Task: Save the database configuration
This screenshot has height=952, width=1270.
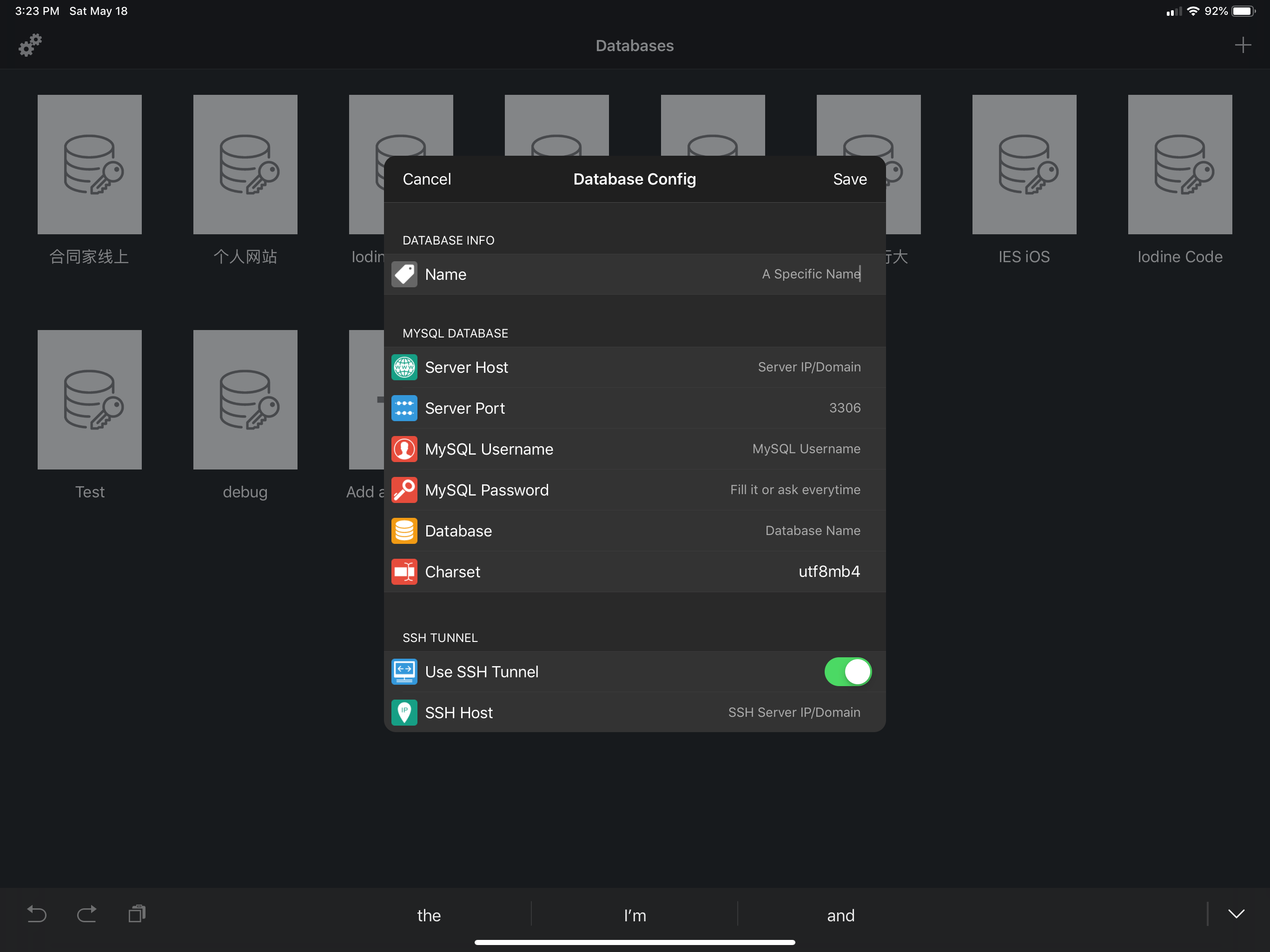Action: [850, 179]
